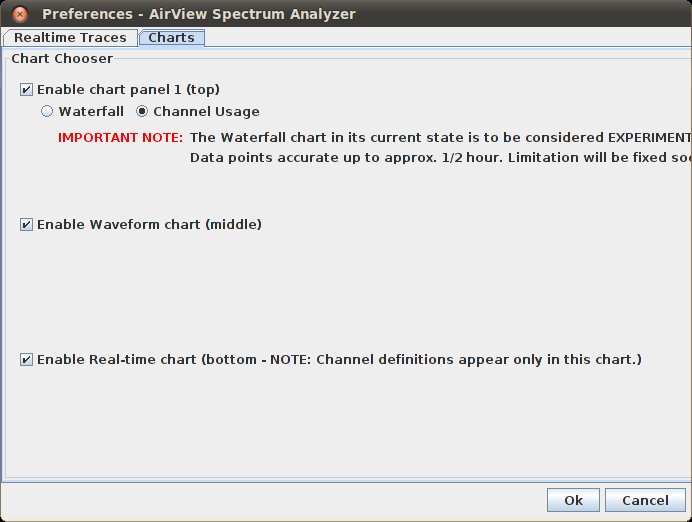Click the 'Enable chart panel 1 (top)' label text
Viewport: 692px width, 522px height.
pyautogui.click(x=128, y=89)
